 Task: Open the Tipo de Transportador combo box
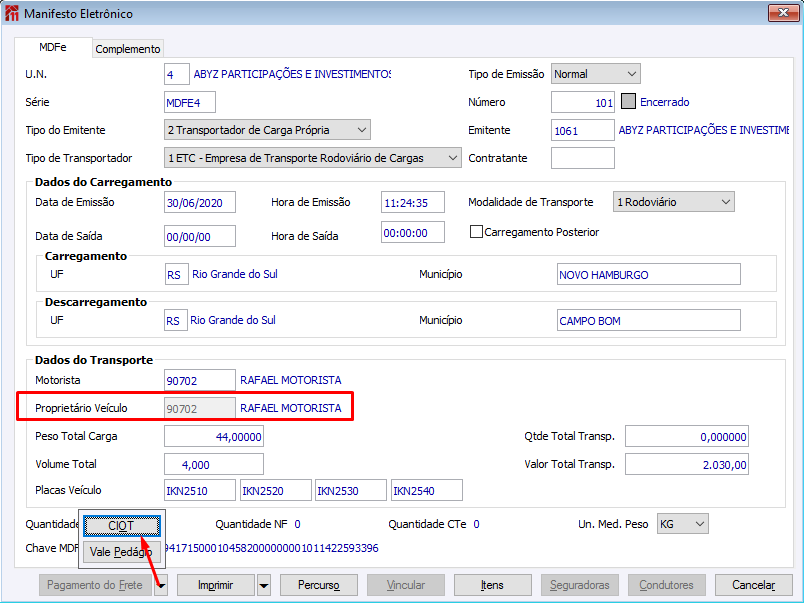pyautogui.click(x=312, y=158)
